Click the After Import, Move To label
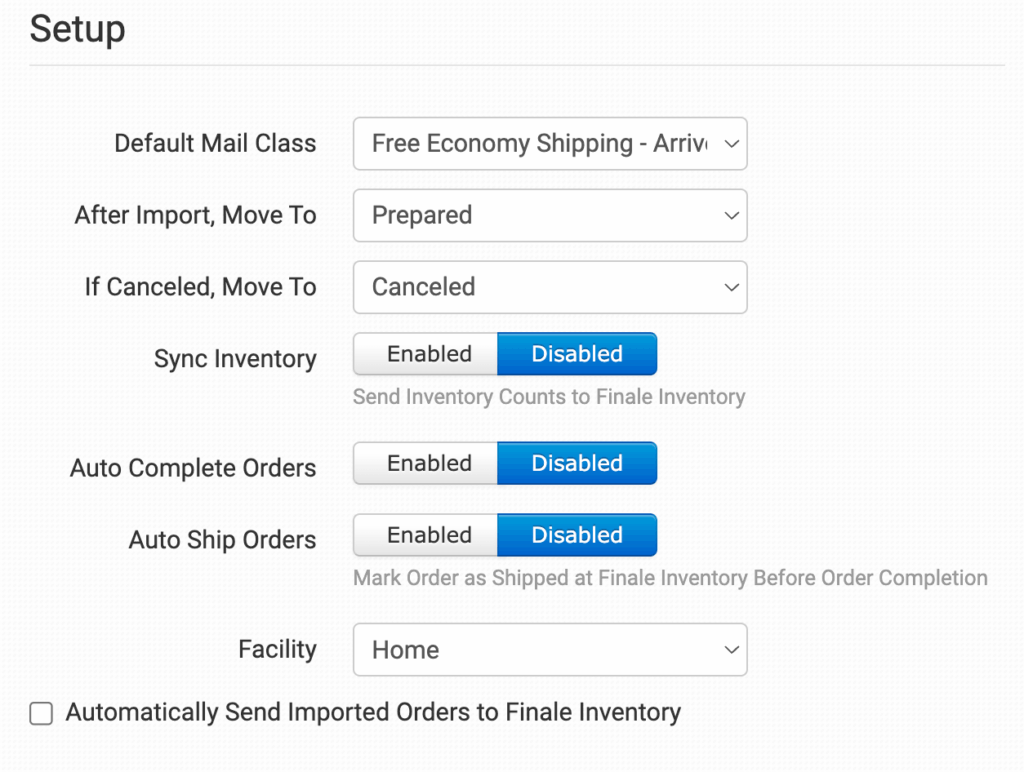This screenshot has width=1024, height=772. click(x=195, y=215)
